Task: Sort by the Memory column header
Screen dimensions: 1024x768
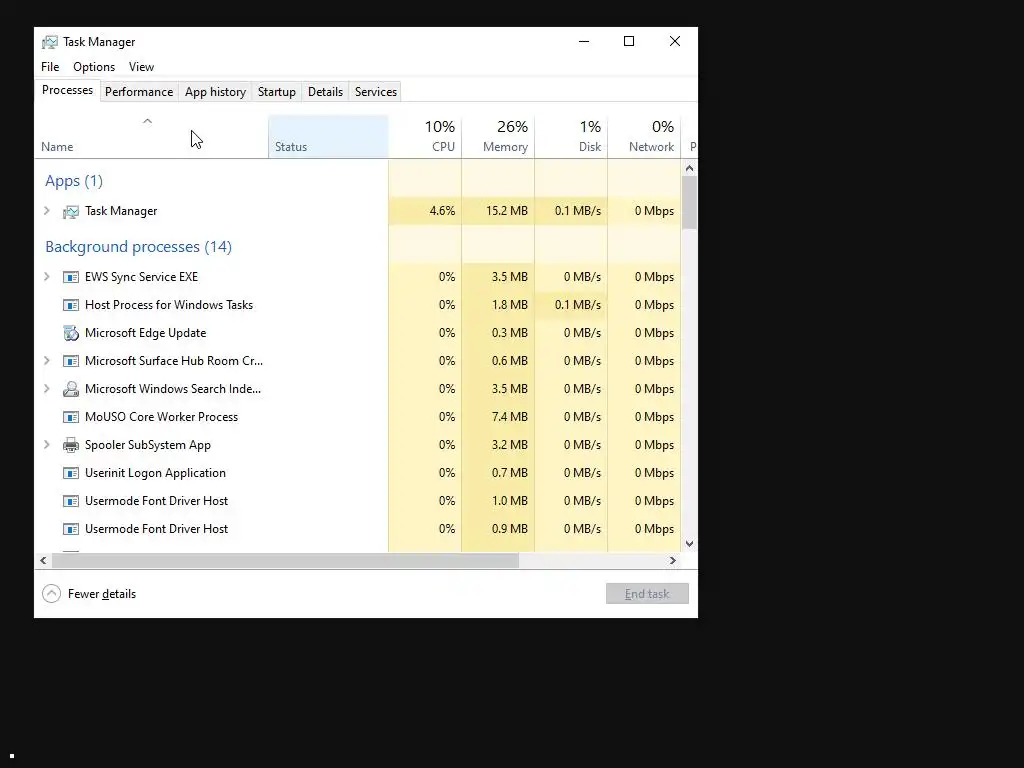Action: [498, 136]
